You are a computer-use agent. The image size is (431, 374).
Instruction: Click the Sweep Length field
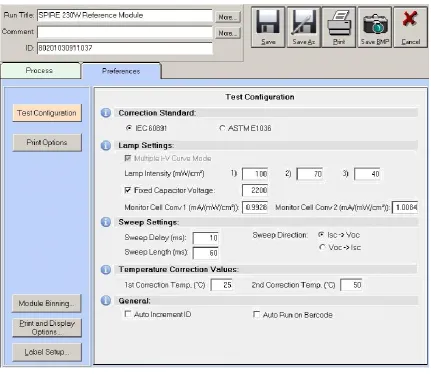pos(206,253)
